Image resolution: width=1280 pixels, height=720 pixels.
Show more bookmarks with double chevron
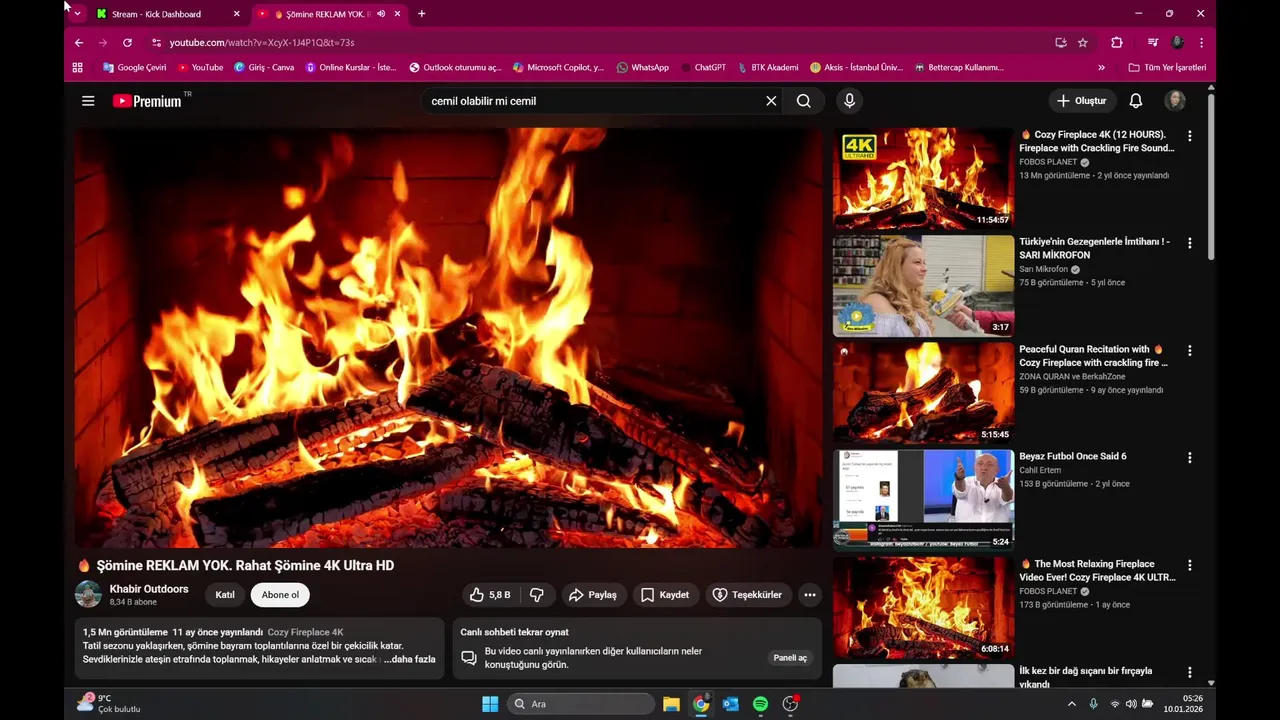click(1101, 68)
